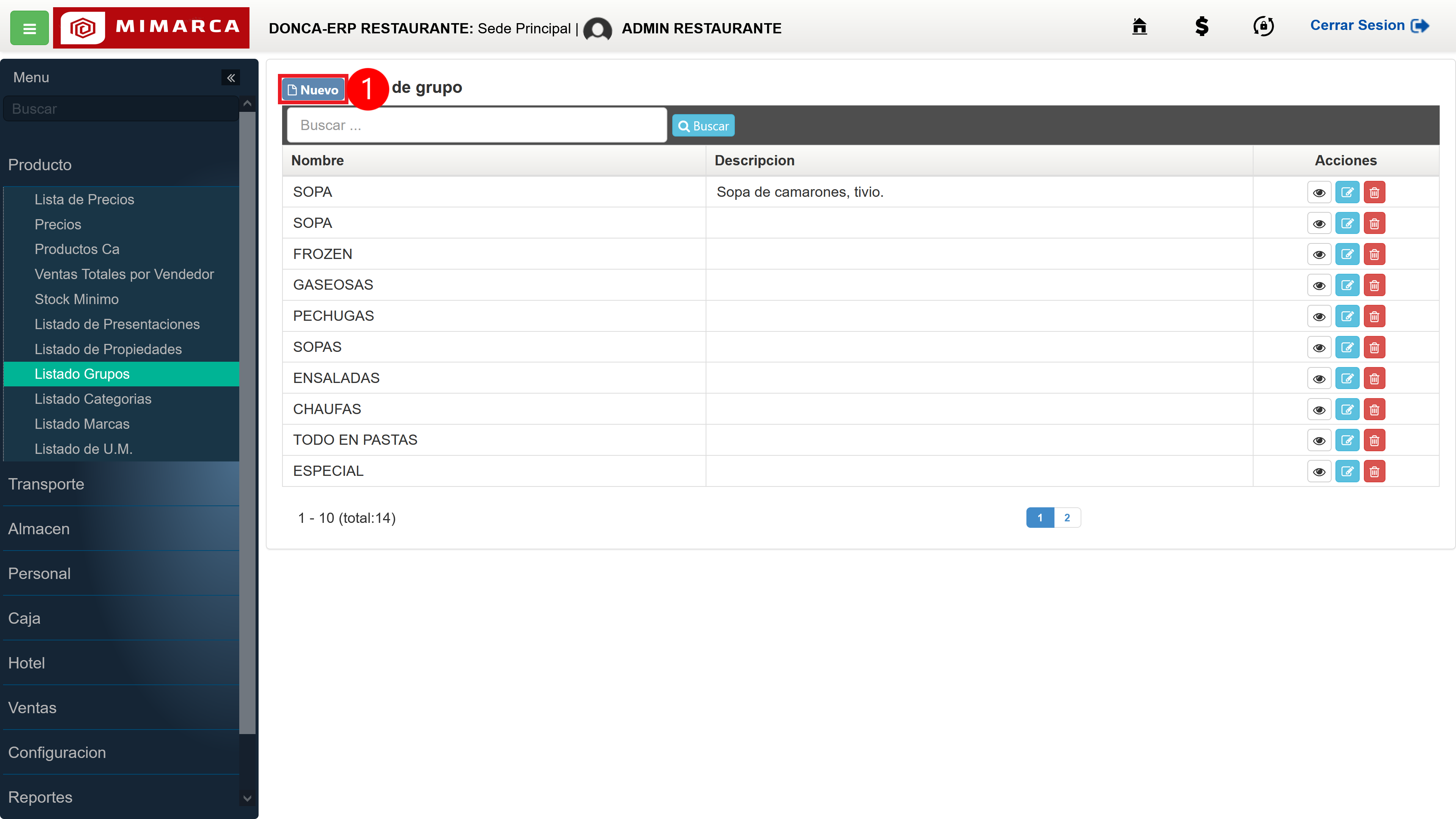Click the dollar sign icon
The width and height of the screenshot is (1456, 819).
[x=1202, y=26]
